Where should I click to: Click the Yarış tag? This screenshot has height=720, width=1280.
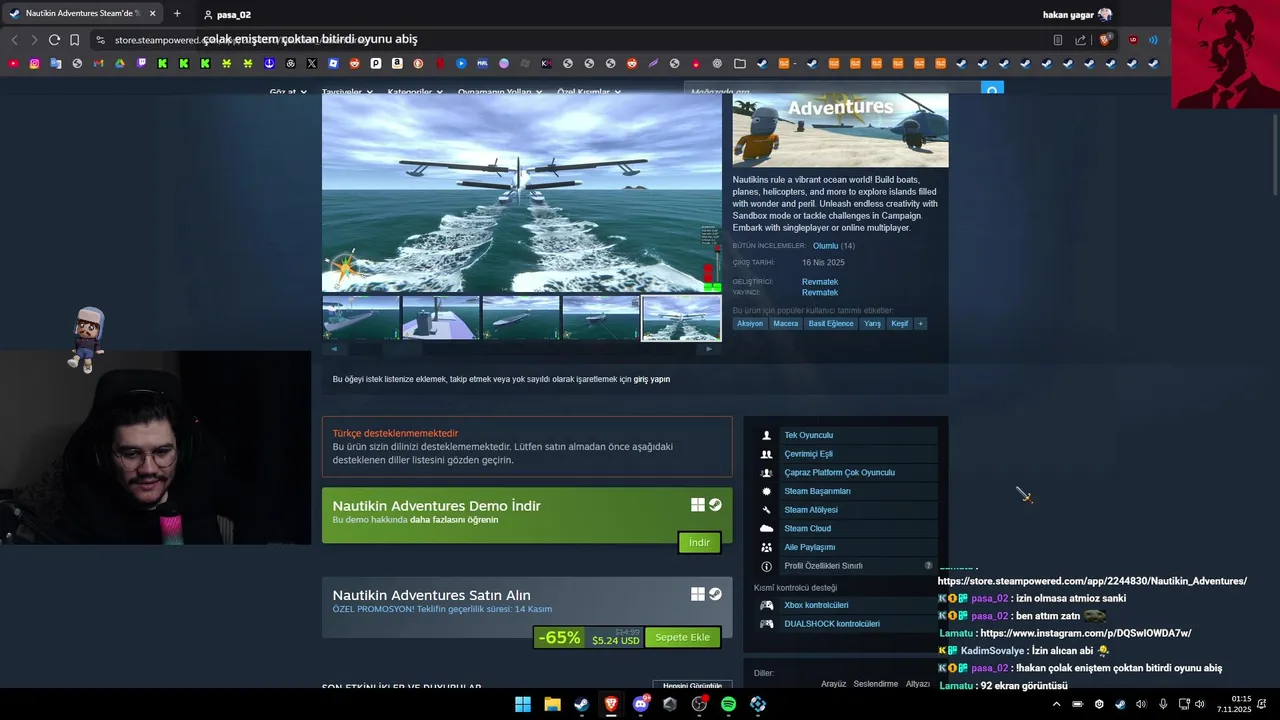tap(873, 323)
